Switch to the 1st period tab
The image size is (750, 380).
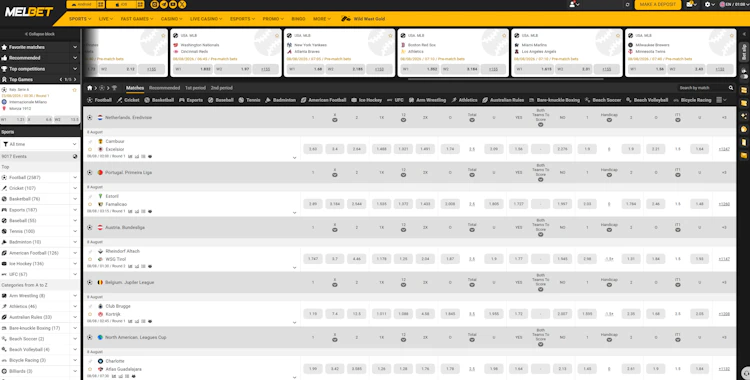(195, 88)
